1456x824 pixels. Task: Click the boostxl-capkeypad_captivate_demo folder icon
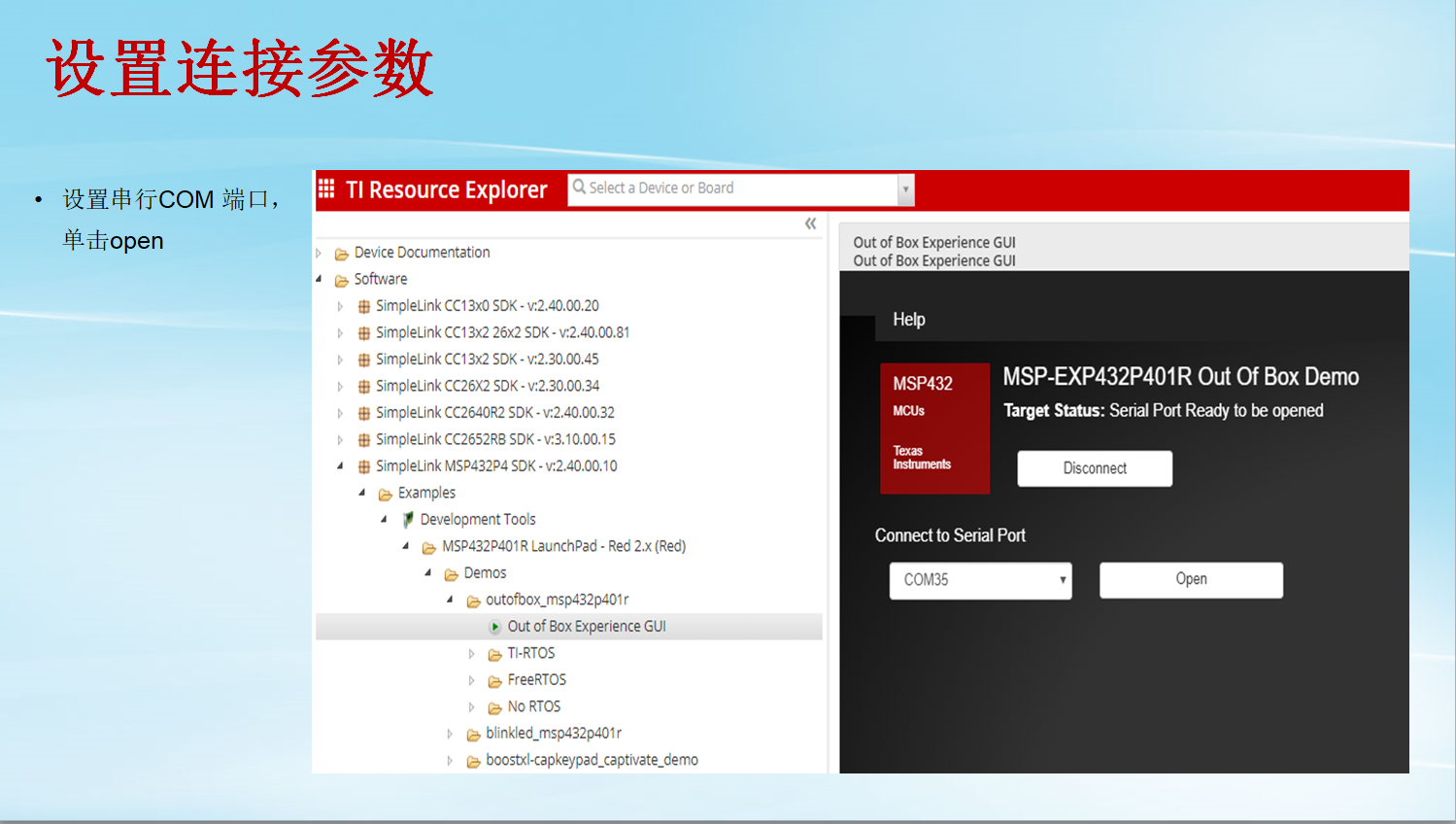coord(474,761)
